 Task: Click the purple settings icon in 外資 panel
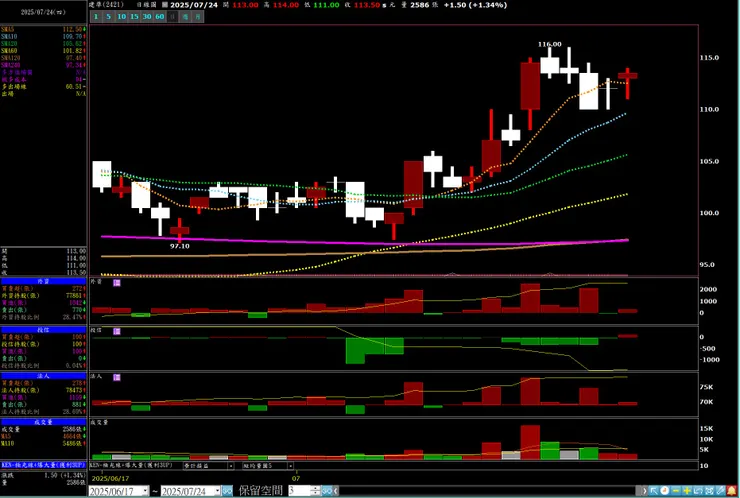pos(117,283)
